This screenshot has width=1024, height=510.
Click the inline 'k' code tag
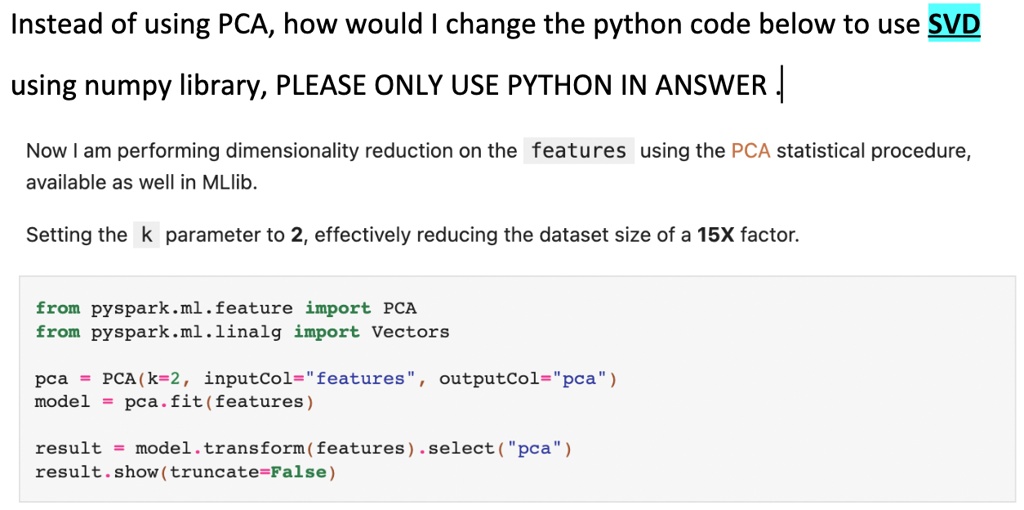[146, 234]
